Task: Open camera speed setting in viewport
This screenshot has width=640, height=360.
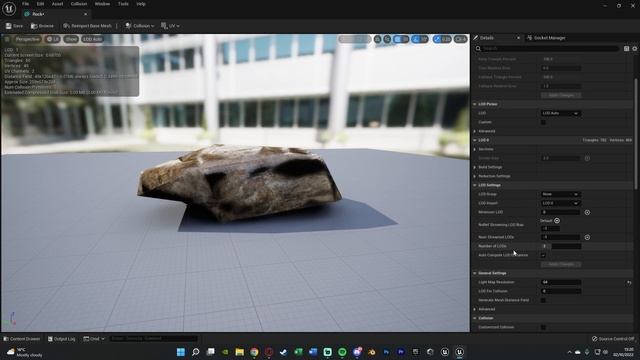Action: [460, 39]
